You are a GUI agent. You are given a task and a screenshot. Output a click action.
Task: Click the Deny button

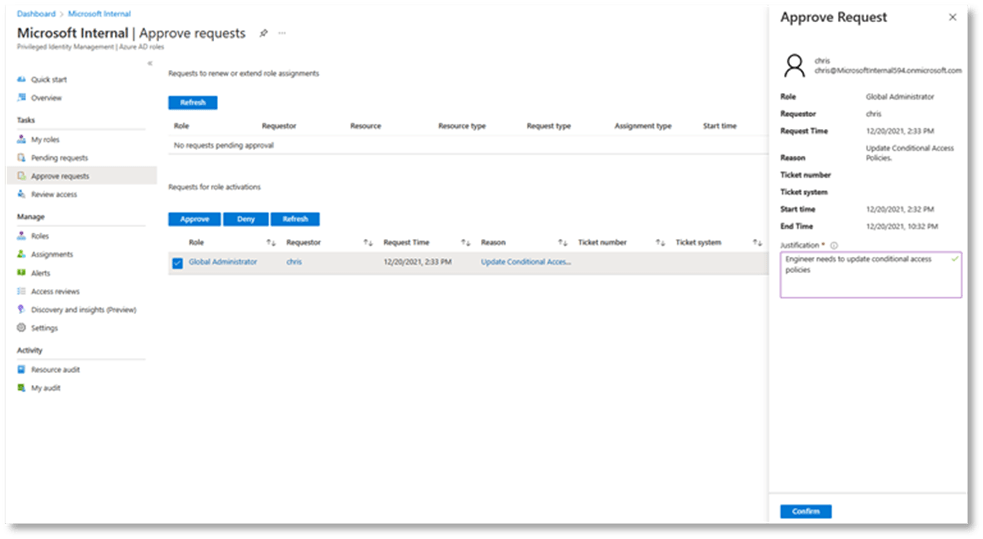pyautogui.click(x=245, y=219)
